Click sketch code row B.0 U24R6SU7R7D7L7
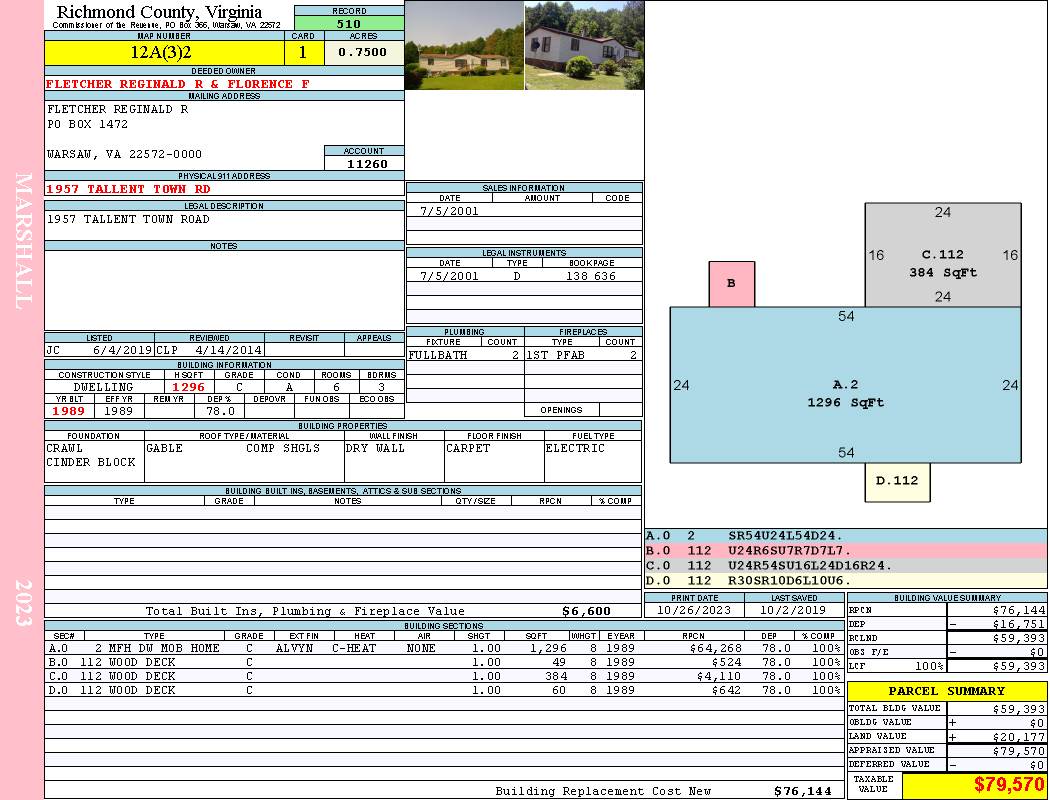The width and height of the screenshot is (1050, 800). point(846,550)
